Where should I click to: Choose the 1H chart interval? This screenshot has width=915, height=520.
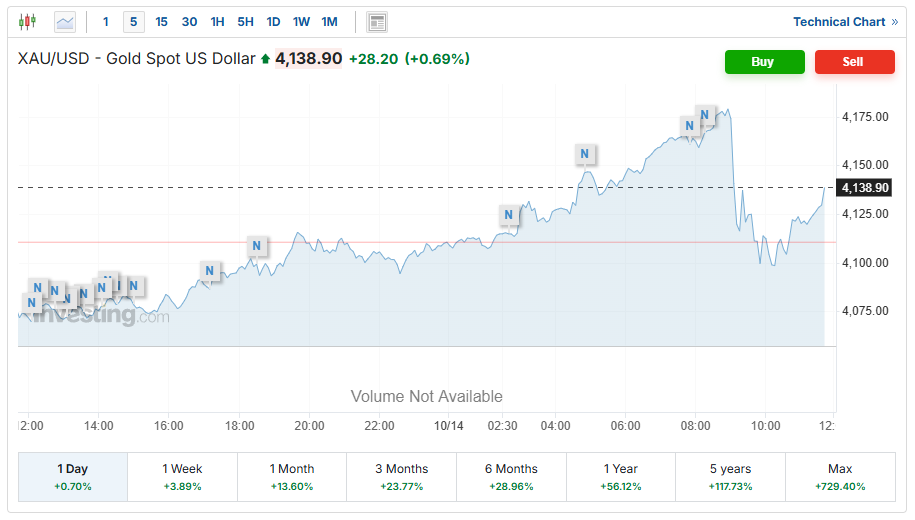[217, 21]
